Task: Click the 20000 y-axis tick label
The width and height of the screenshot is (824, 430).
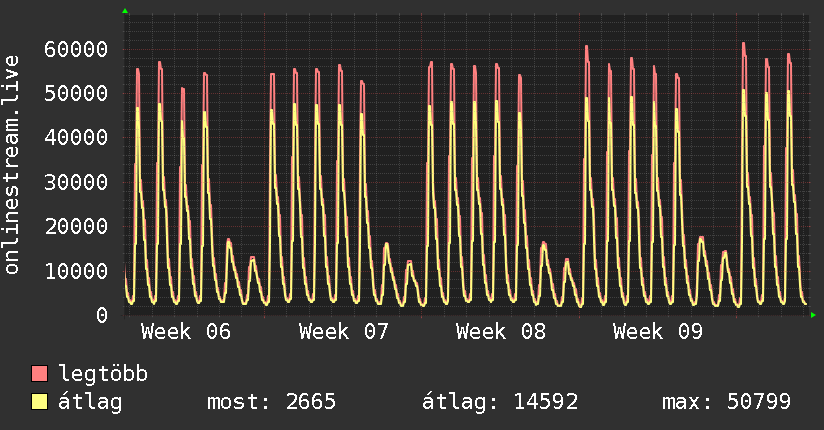Action: click(76, 226)
